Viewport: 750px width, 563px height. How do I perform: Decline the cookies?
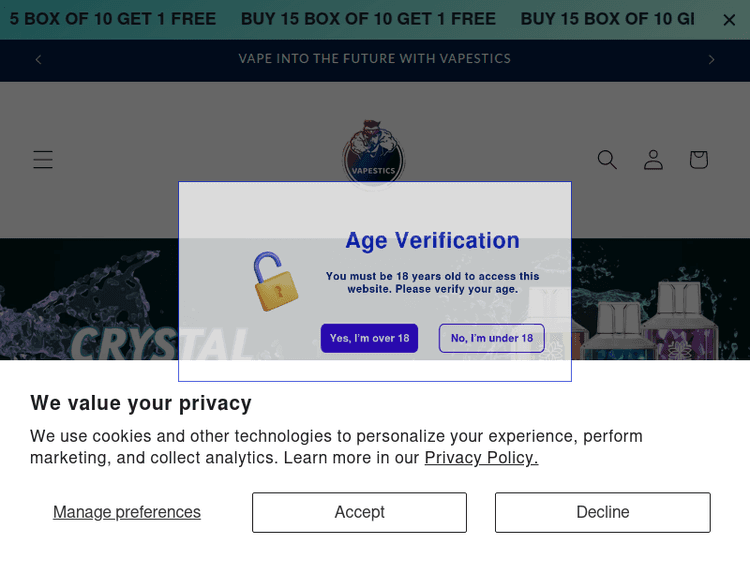[x=602, y=512]
